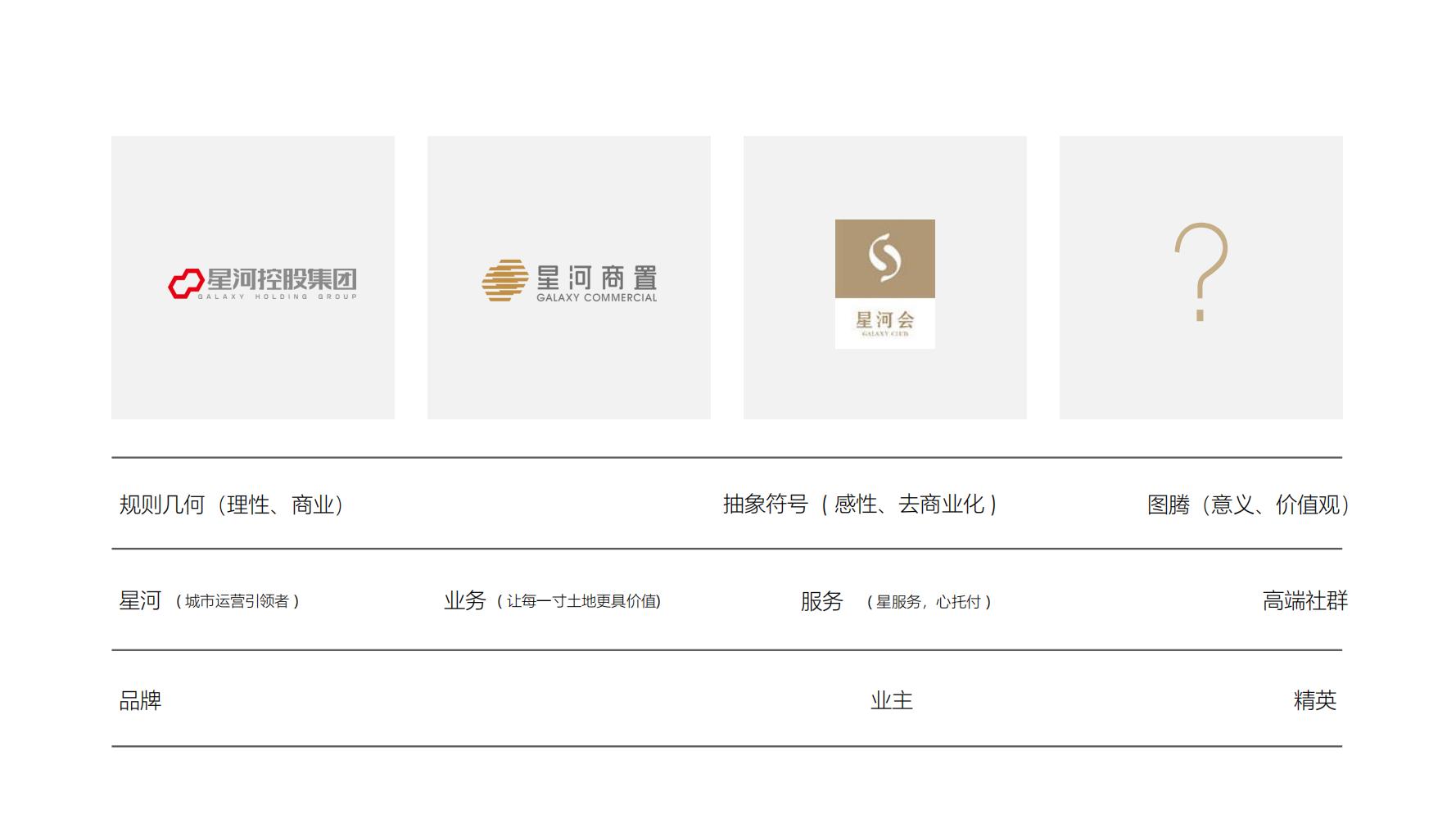Select the 品牌 text

[140, 700]
